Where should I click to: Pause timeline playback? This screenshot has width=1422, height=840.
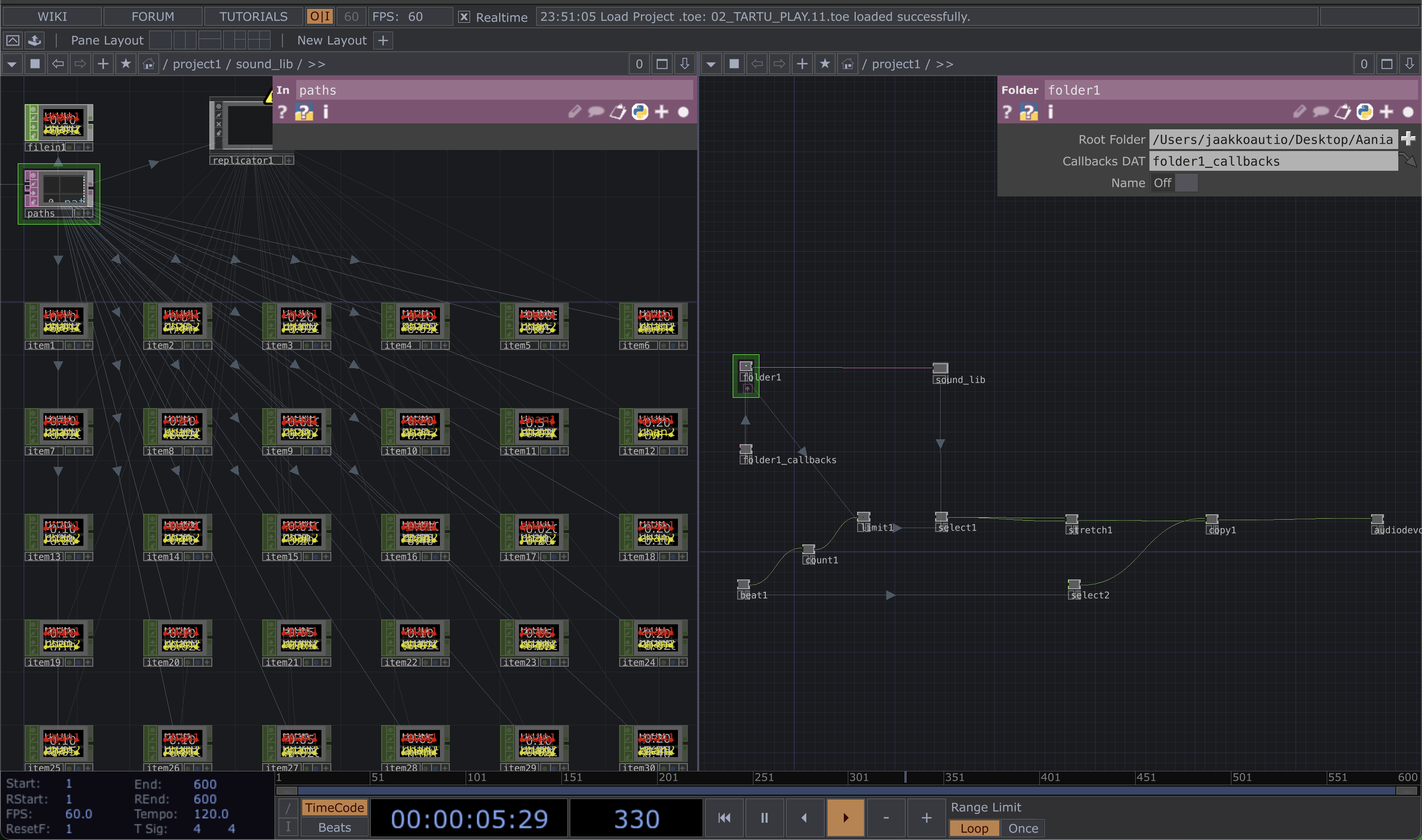point(764,817)
